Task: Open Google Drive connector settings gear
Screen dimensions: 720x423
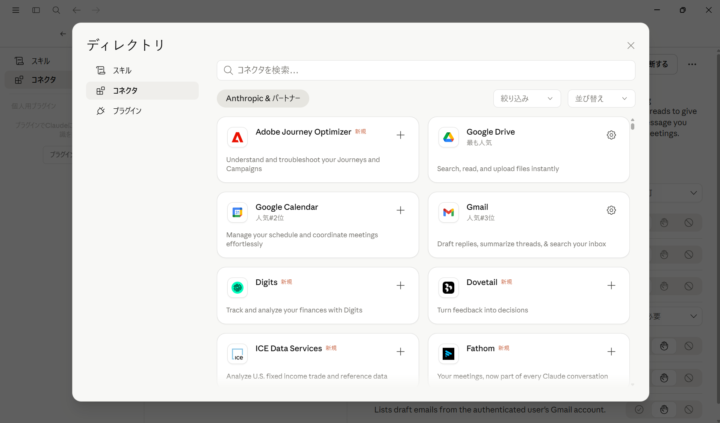Action: [x=611, y=135]
